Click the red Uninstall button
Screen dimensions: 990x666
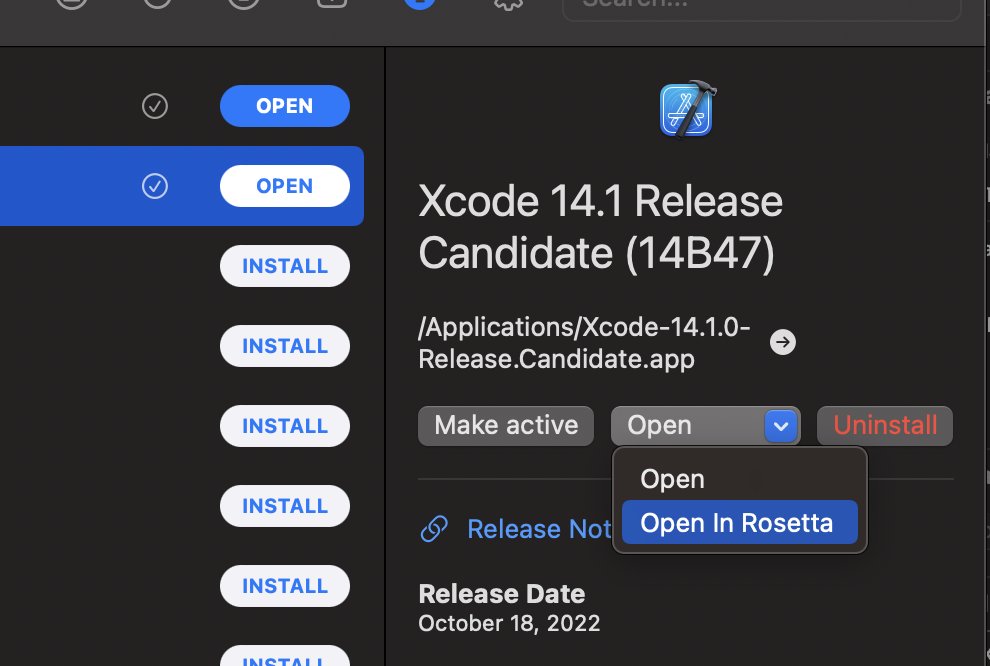click(885, 425)
